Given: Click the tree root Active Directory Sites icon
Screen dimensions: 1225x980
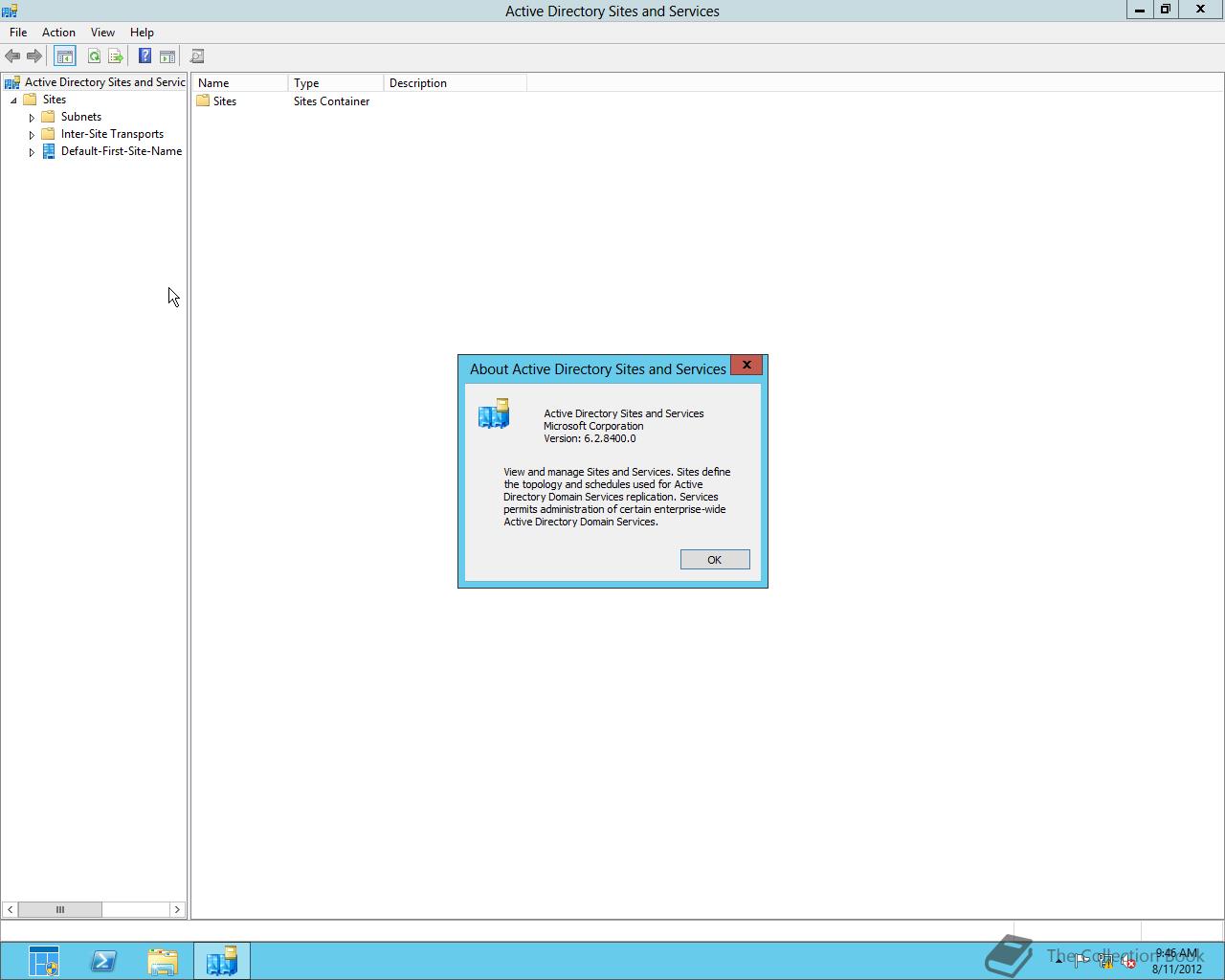Looking at the screenshot, I should [12, 82].
